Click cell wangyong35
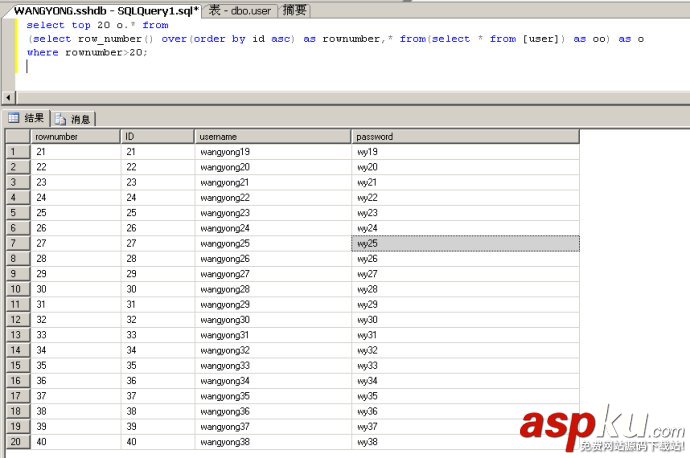 [x=273, y=396]
